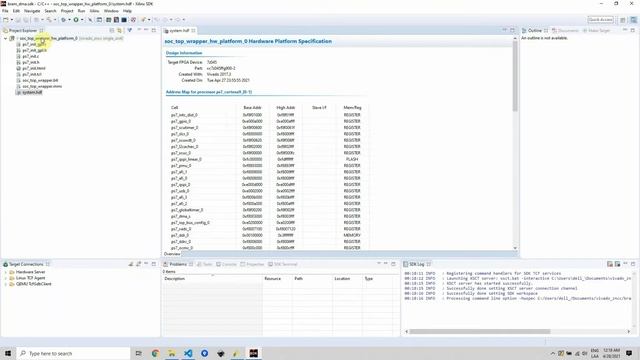This screenshot has height=360, width=640.
Task: Open the Windows Start menu
Action: pyautogui.click(x=8, y=353)
